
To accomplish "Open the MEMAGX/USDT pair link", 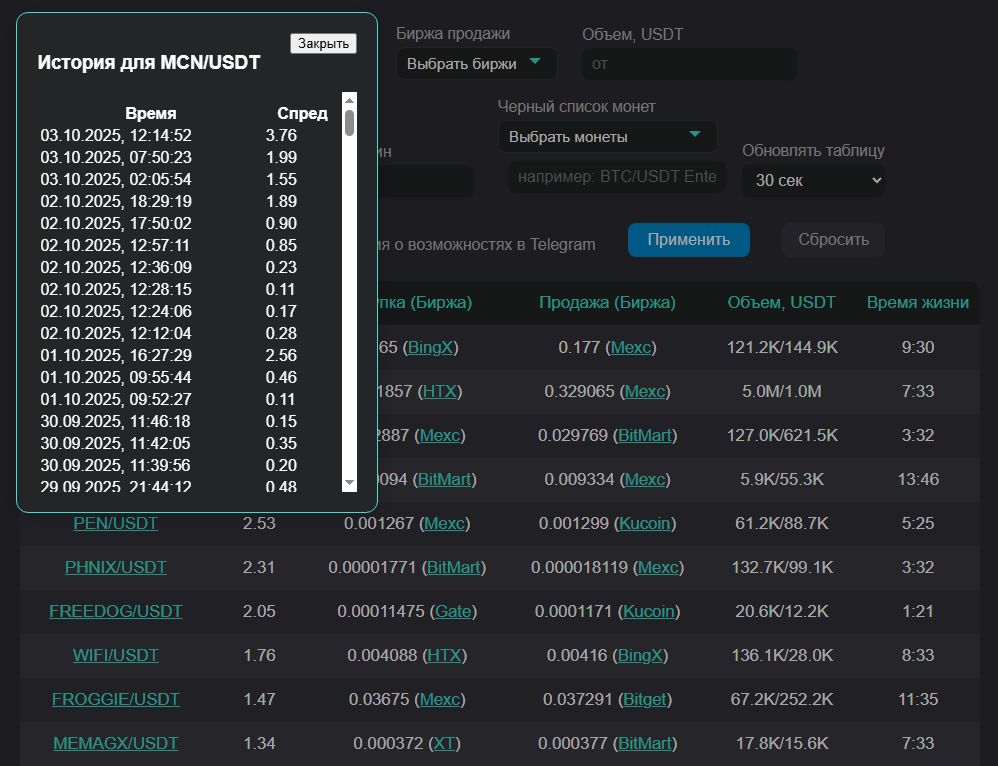I will (x=115, y=743).
